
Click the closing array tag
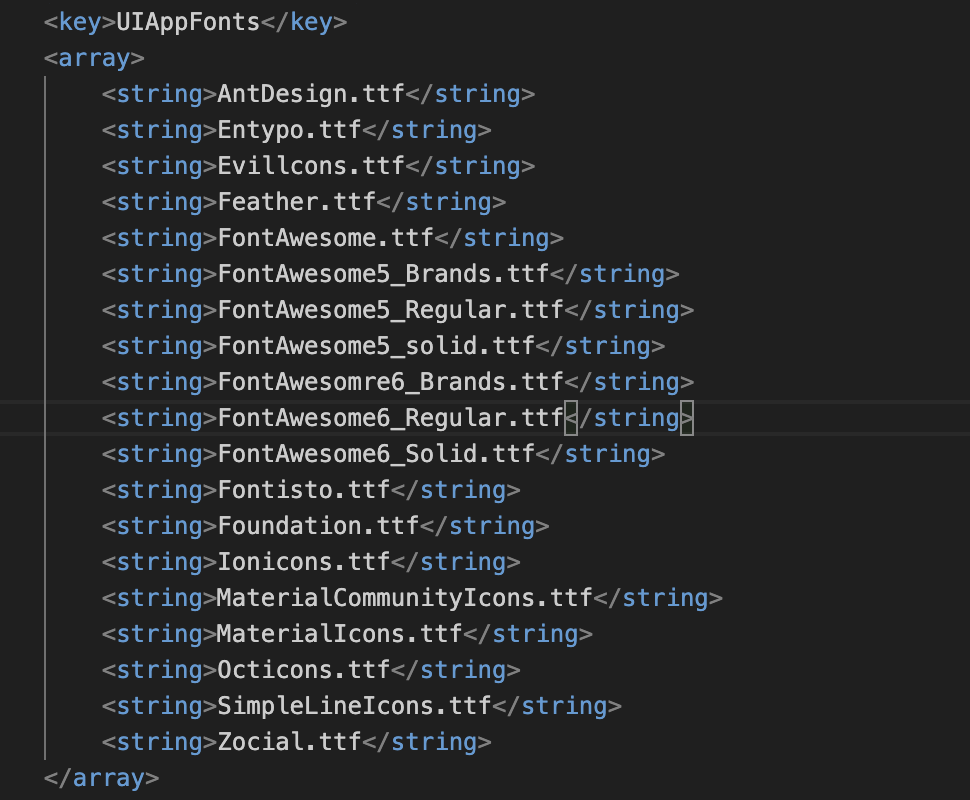coord(101,778)
